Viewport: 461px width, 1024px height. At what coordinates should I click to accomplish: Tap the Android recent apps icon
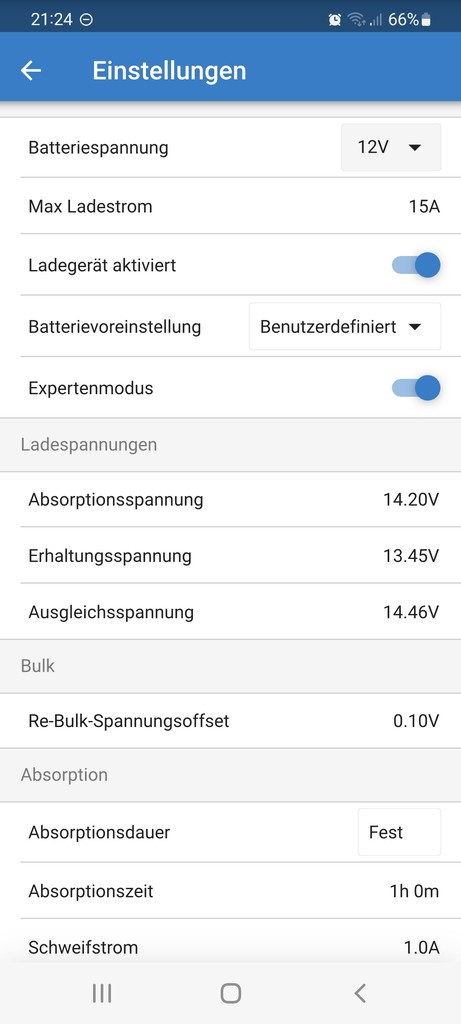click(101, 993)
